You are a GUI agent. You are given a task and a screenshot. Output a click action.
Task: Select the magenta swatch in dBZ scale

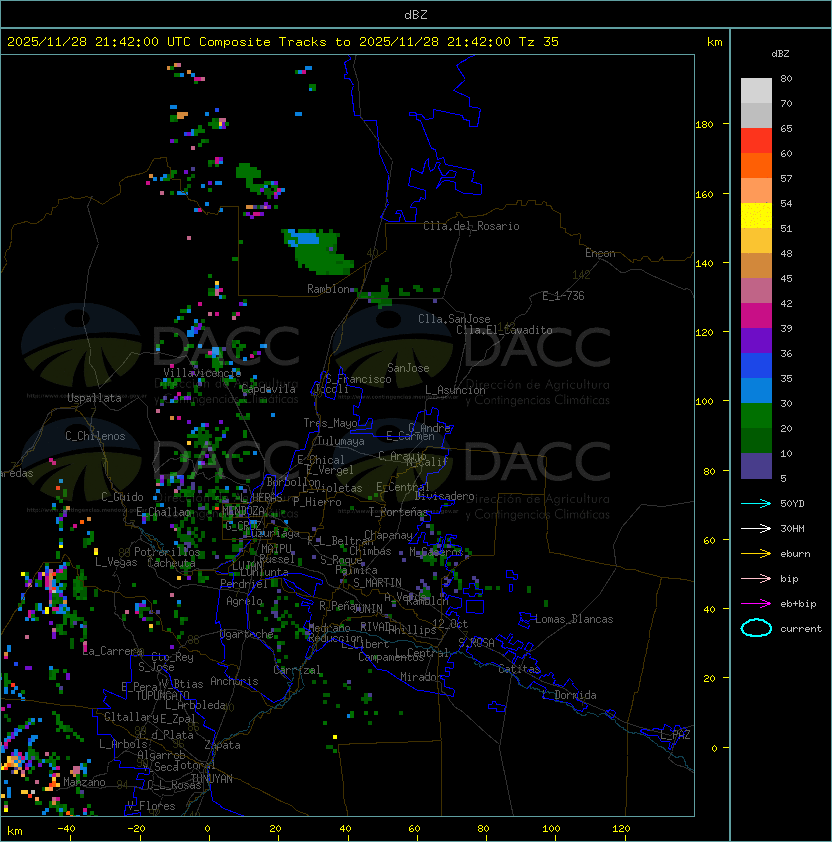click(756, 316)
